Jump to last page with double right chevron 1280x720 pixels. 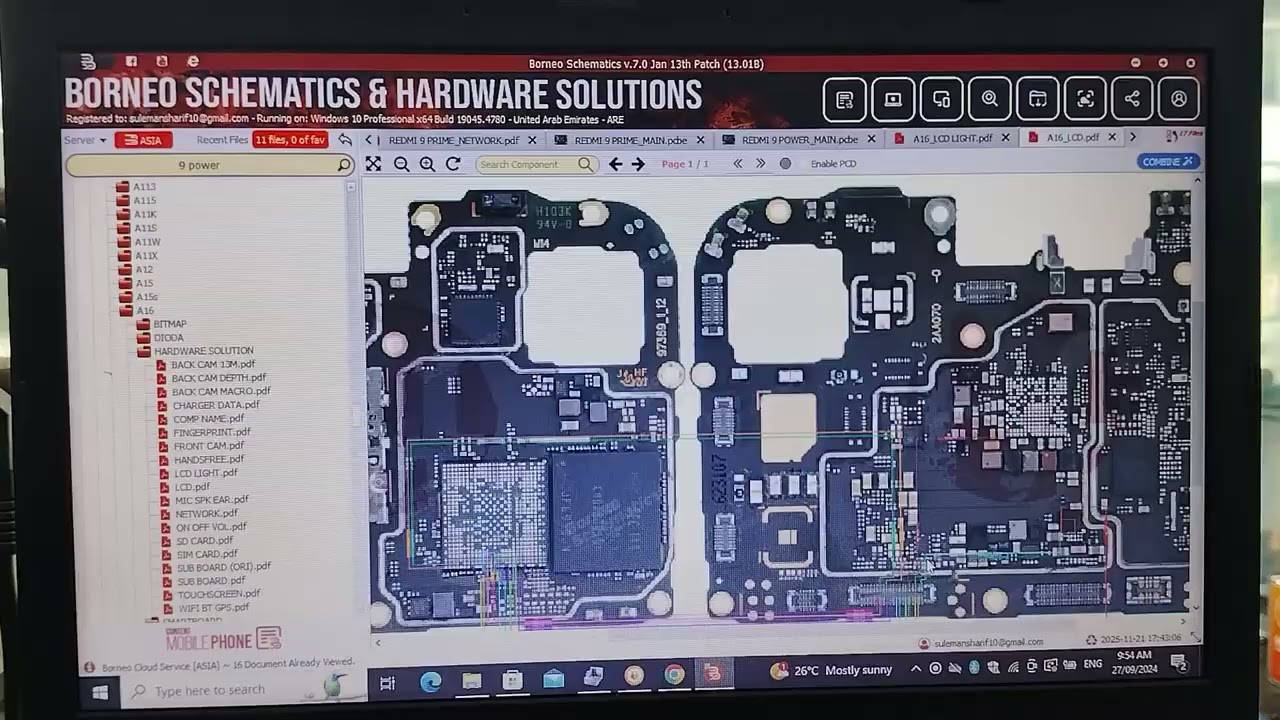(x=760, y=164)
